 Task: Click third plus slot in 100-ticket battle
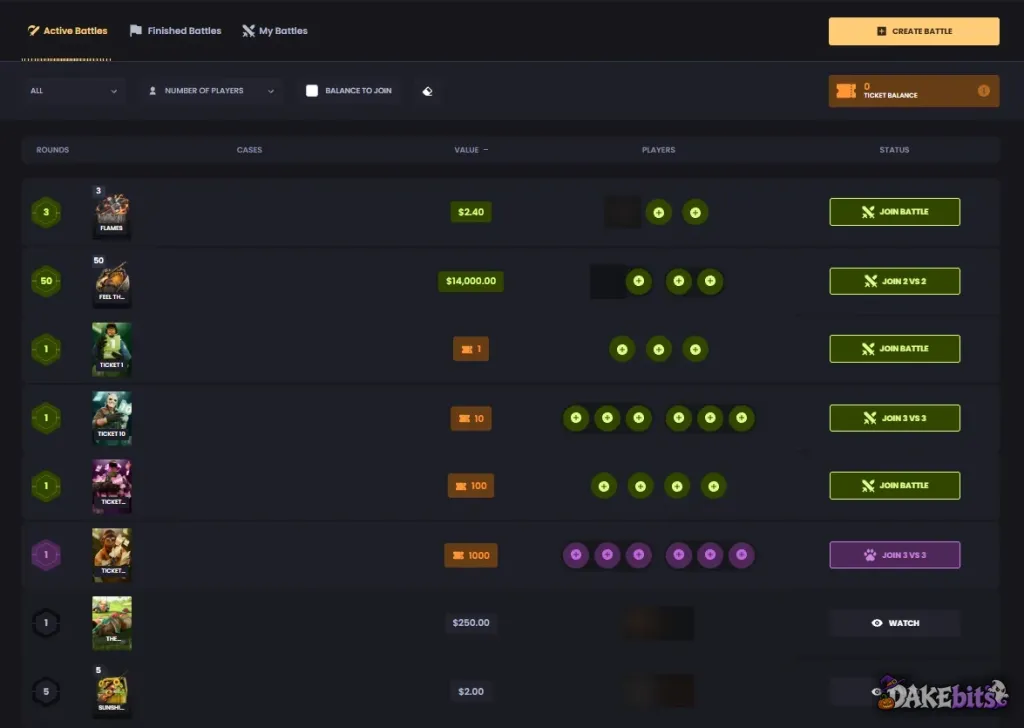(677, 486)
